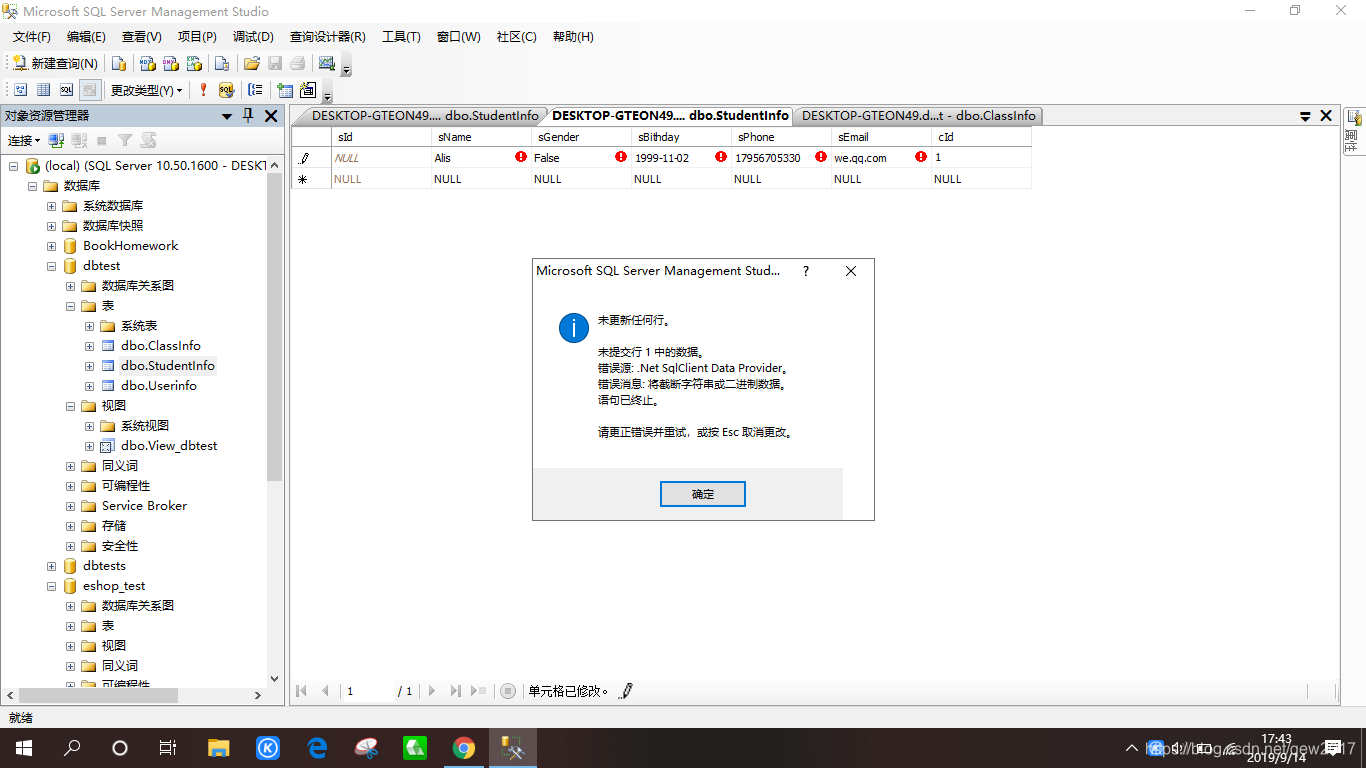Start an Analysis Services XMLA query
The image size is (1366, 768).
[x=195, y=63]
